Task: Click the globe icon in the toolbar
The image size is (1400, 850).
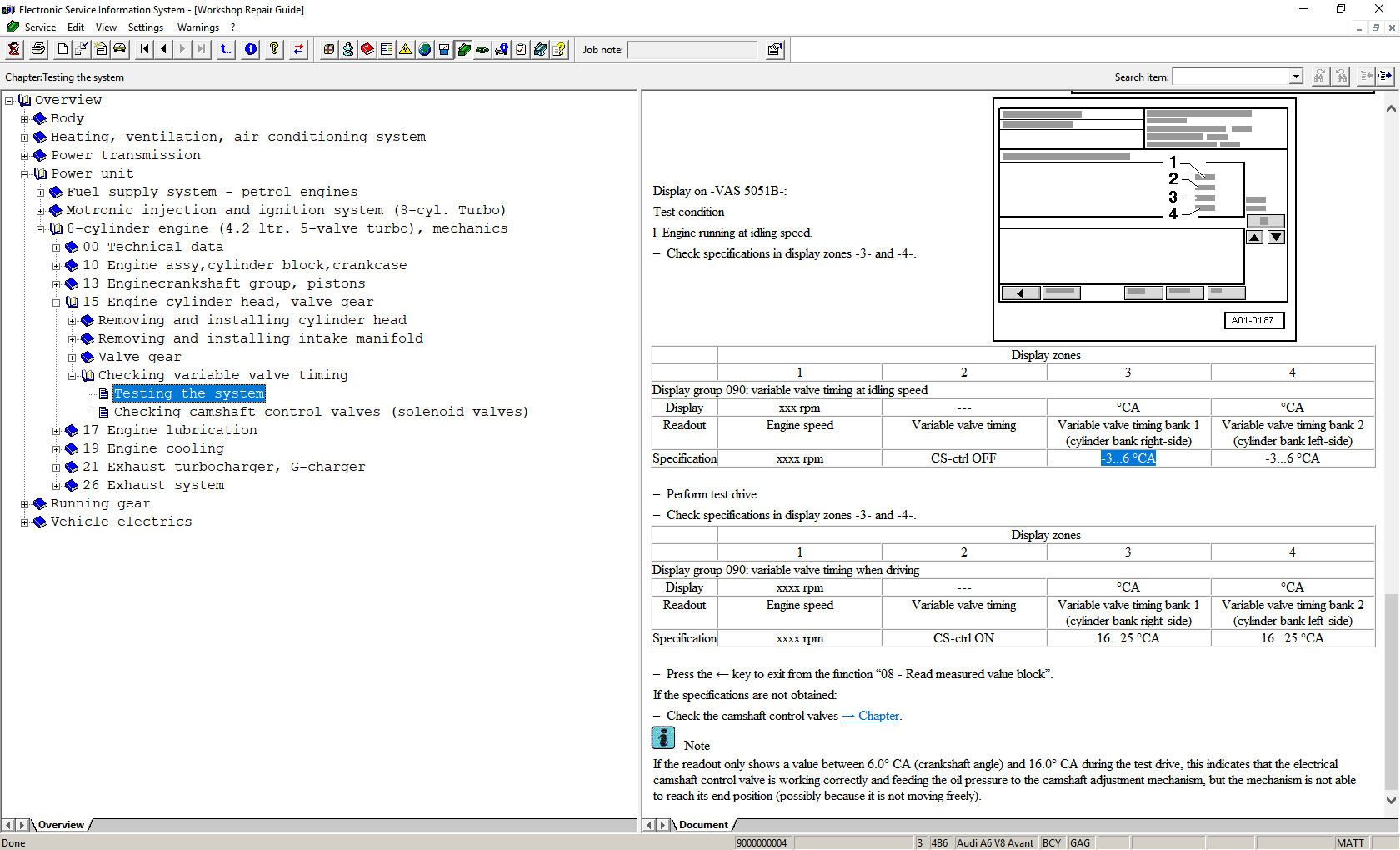Action: click(x=425, y=49)
